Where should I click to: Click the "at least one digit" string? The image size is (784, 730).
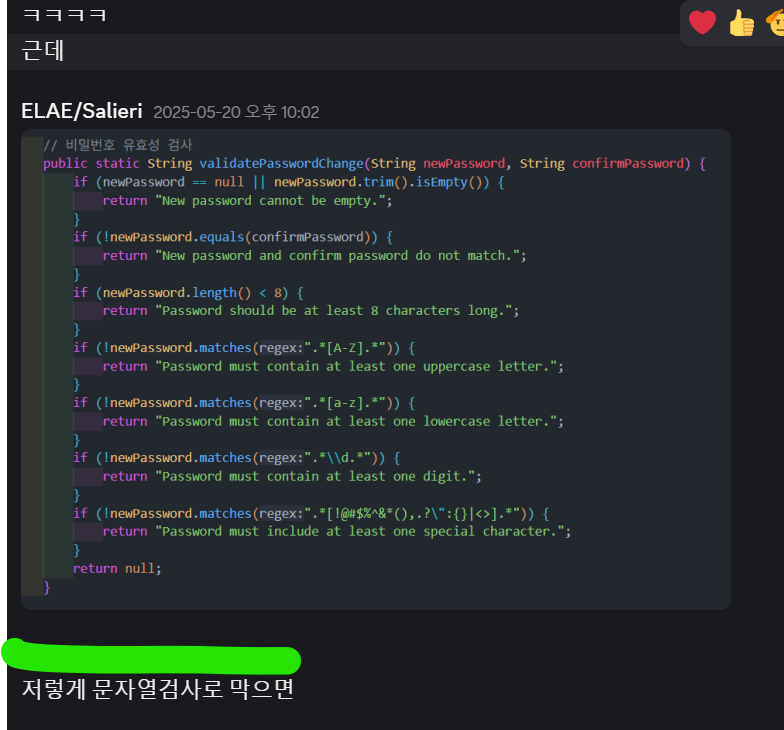[315, 476]
